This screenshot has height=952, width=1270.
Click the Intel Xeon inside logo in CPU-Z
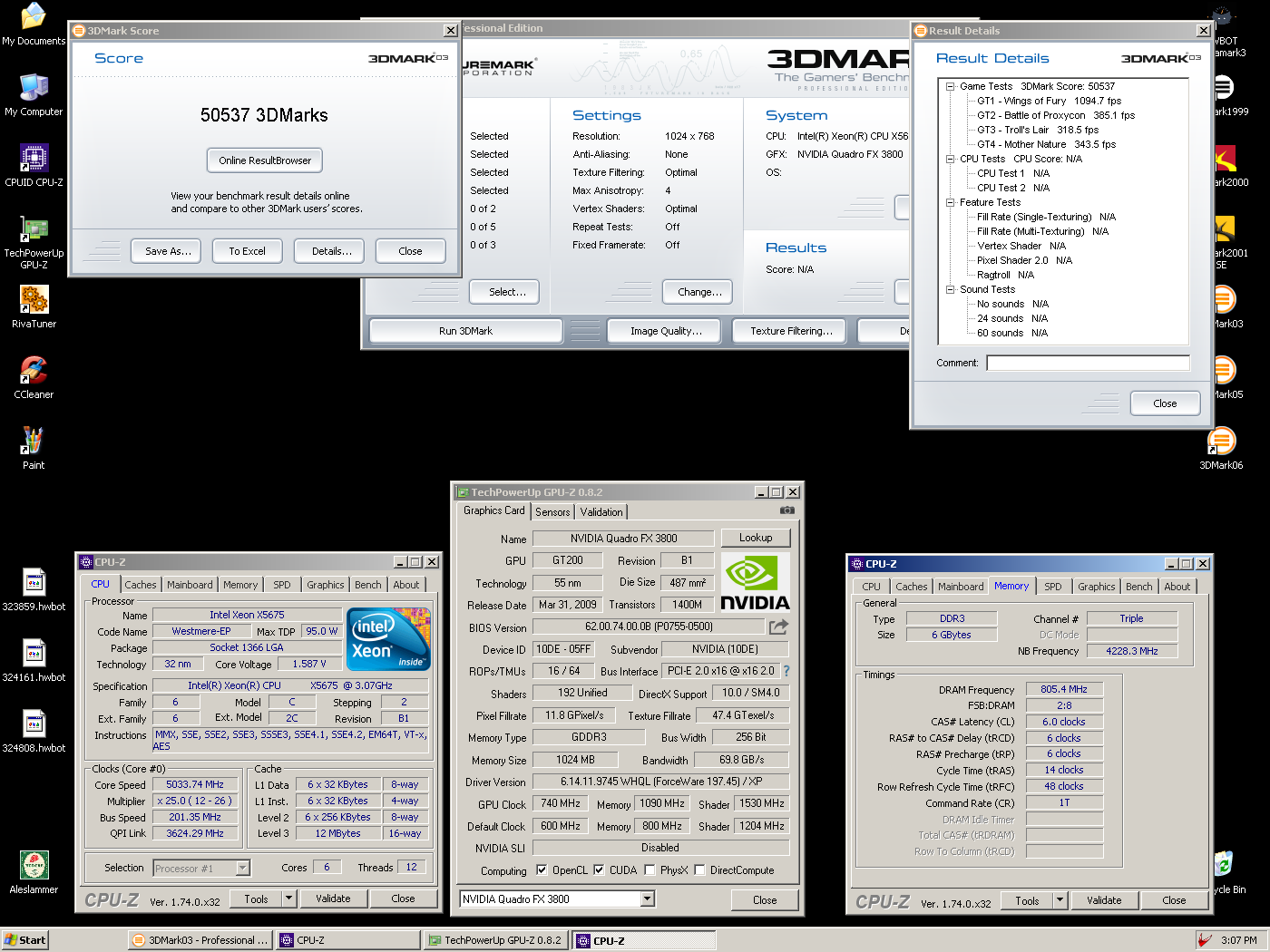pyautogui.click(x=389, y=639)
